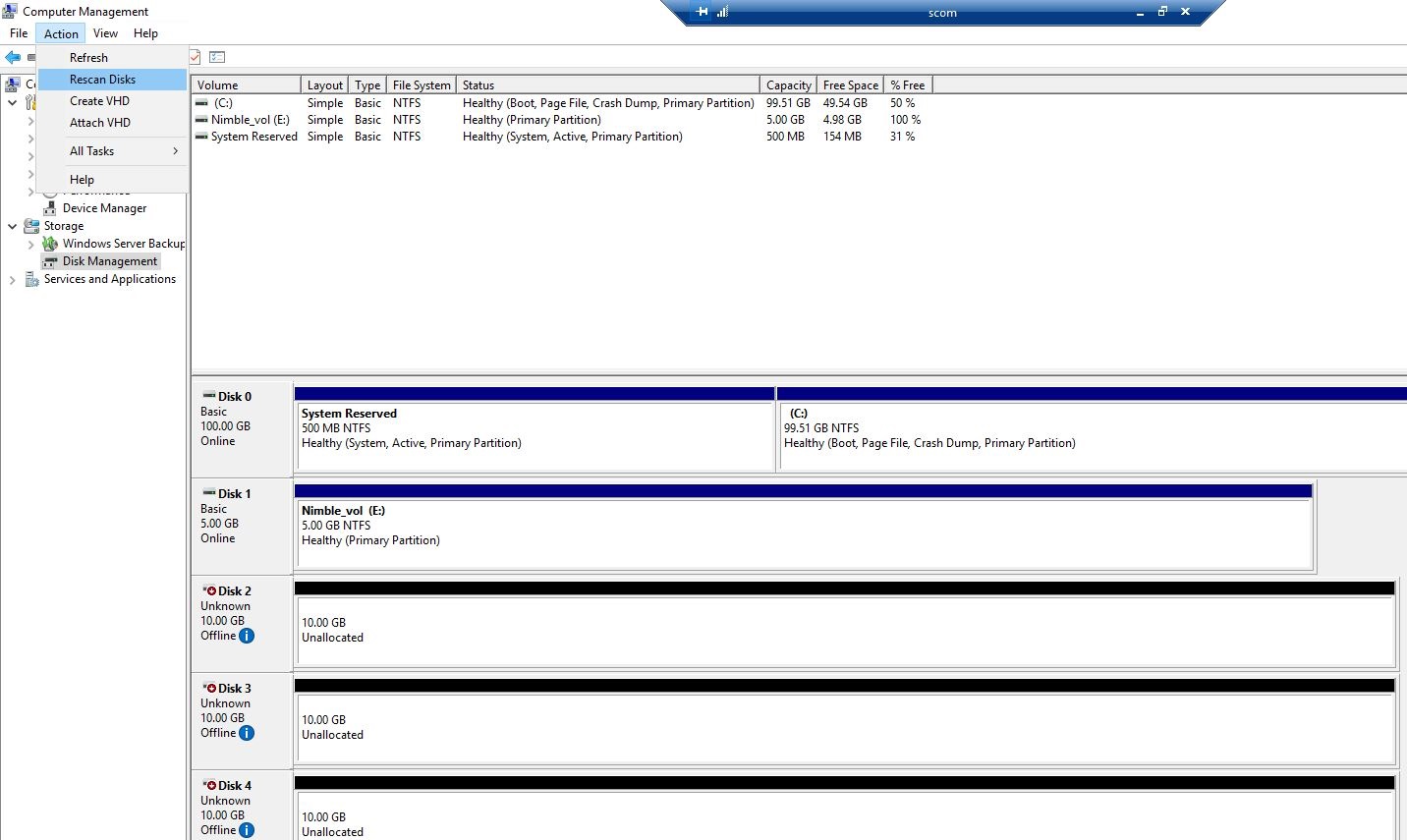Click the 'scom' connection bar title
This screenshot has height=840, width=1407.
[x=942, y=13]
